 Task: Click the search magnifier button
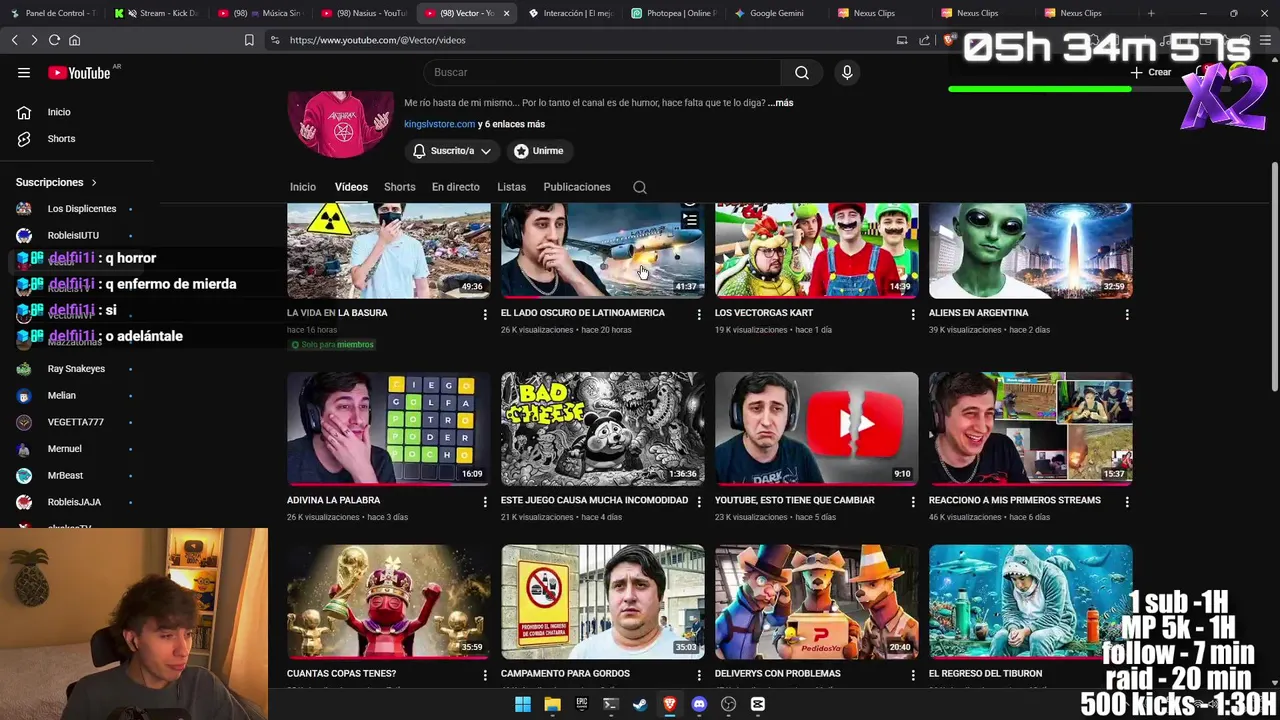coord(802,72)
